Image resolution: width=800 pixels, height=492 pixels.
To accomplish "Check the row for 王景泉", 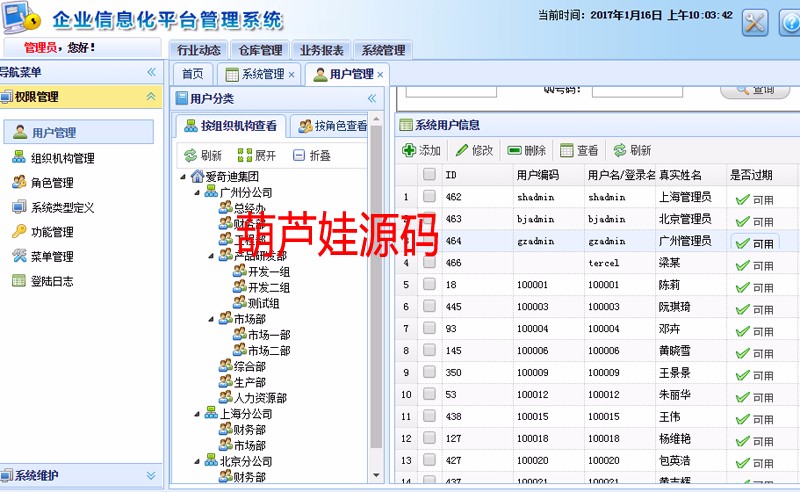I will tap(429, 372).
